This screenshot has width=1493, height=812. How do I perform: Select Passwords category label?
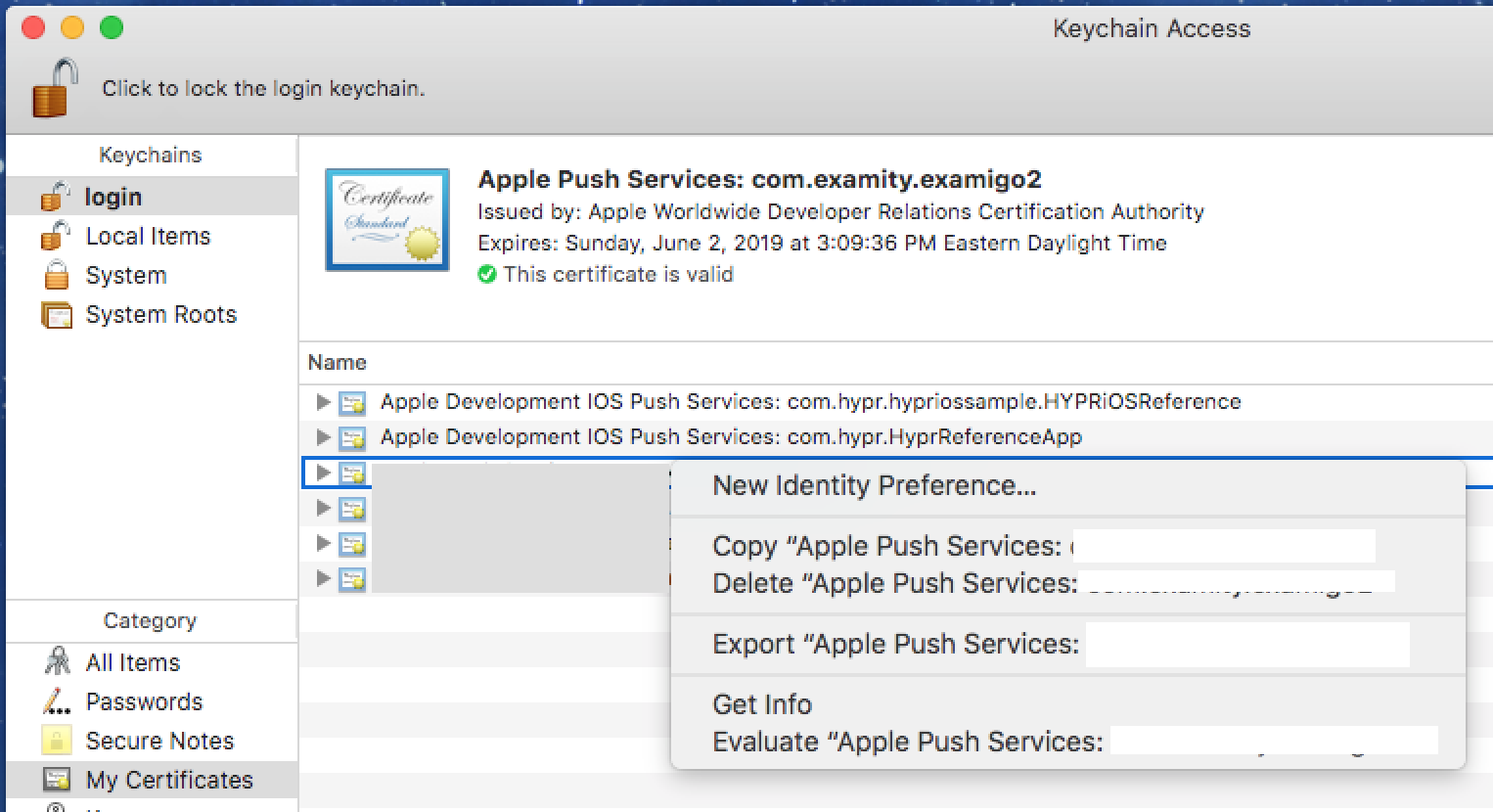click(x=144, y=701)
